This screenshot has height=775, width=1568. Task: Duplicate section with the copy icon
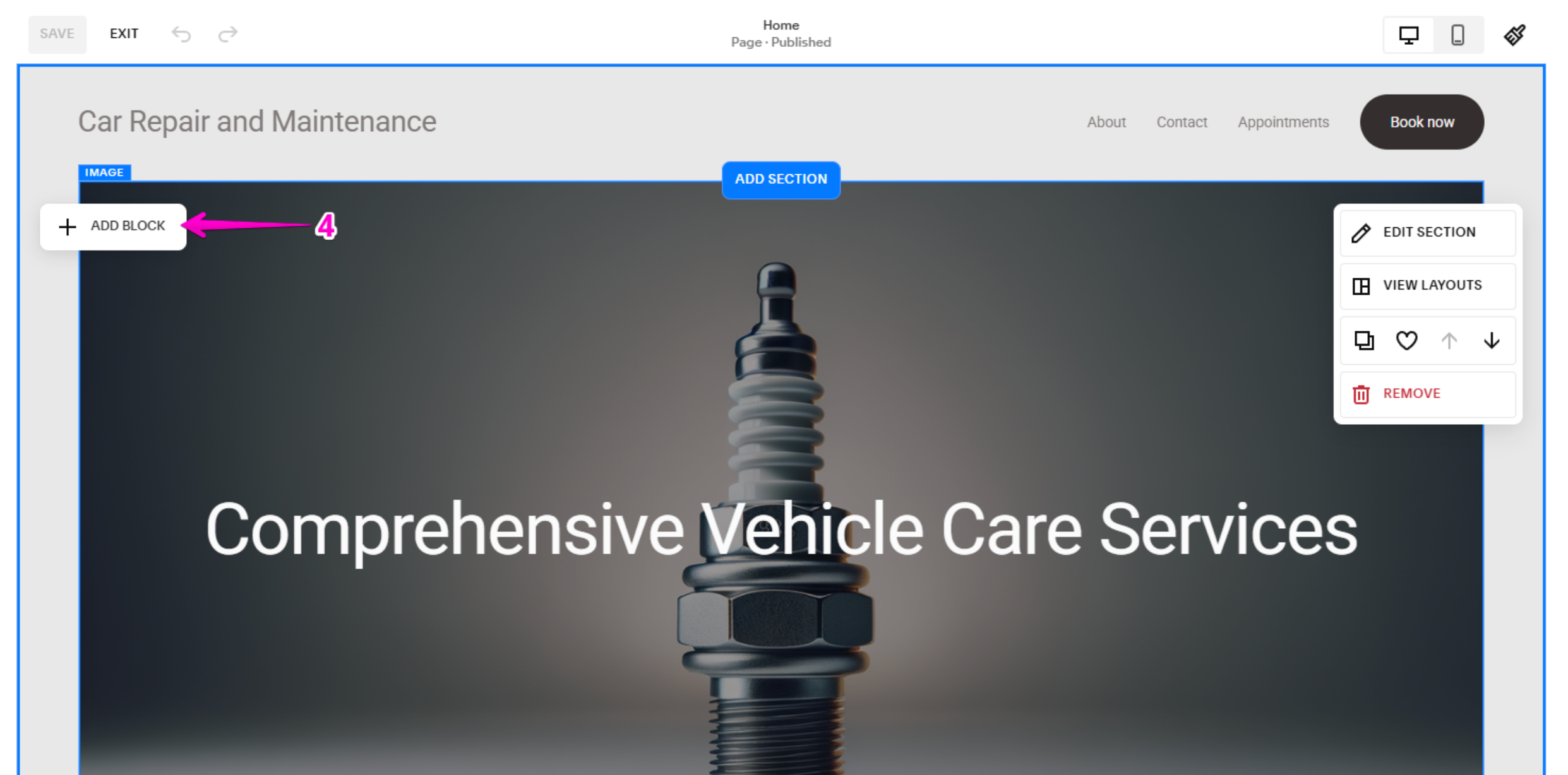pos(1364,341)
